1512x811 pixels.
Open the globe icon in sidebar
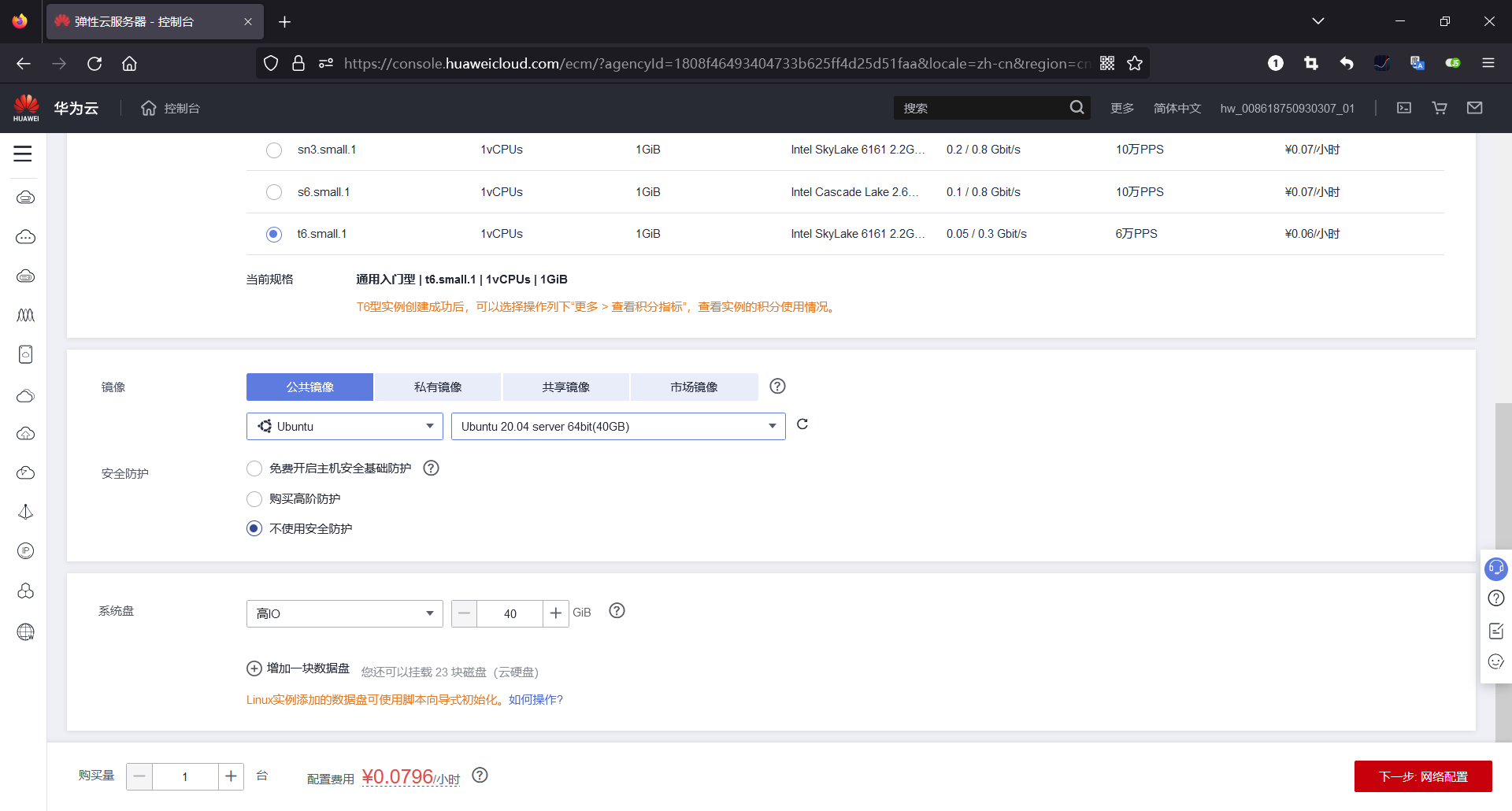26,631
